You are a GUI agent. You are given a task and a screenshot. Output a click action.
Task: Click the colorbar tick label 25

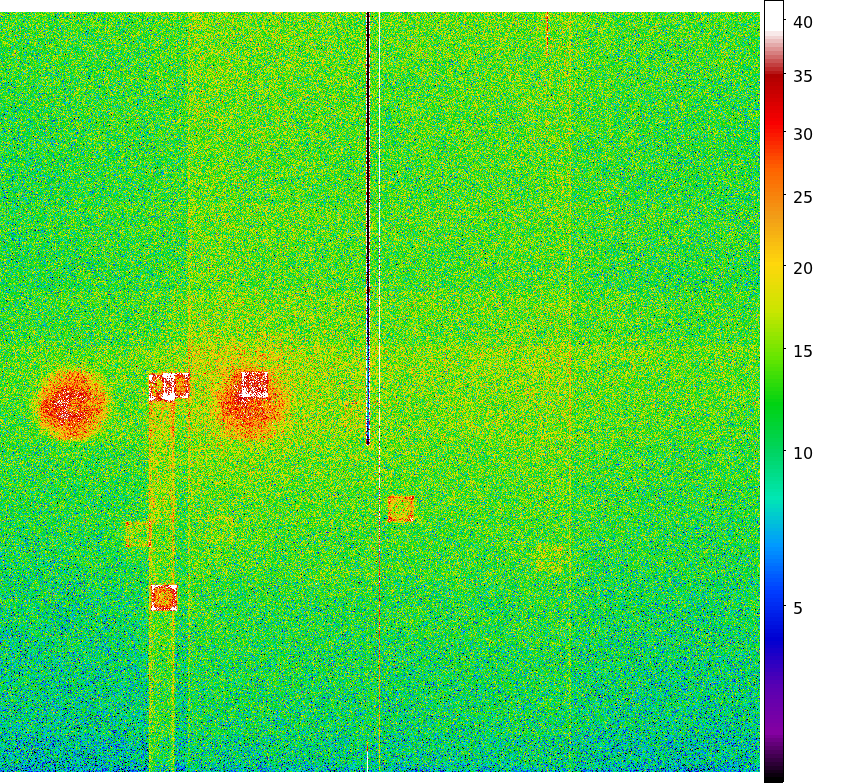pos(803,198)
